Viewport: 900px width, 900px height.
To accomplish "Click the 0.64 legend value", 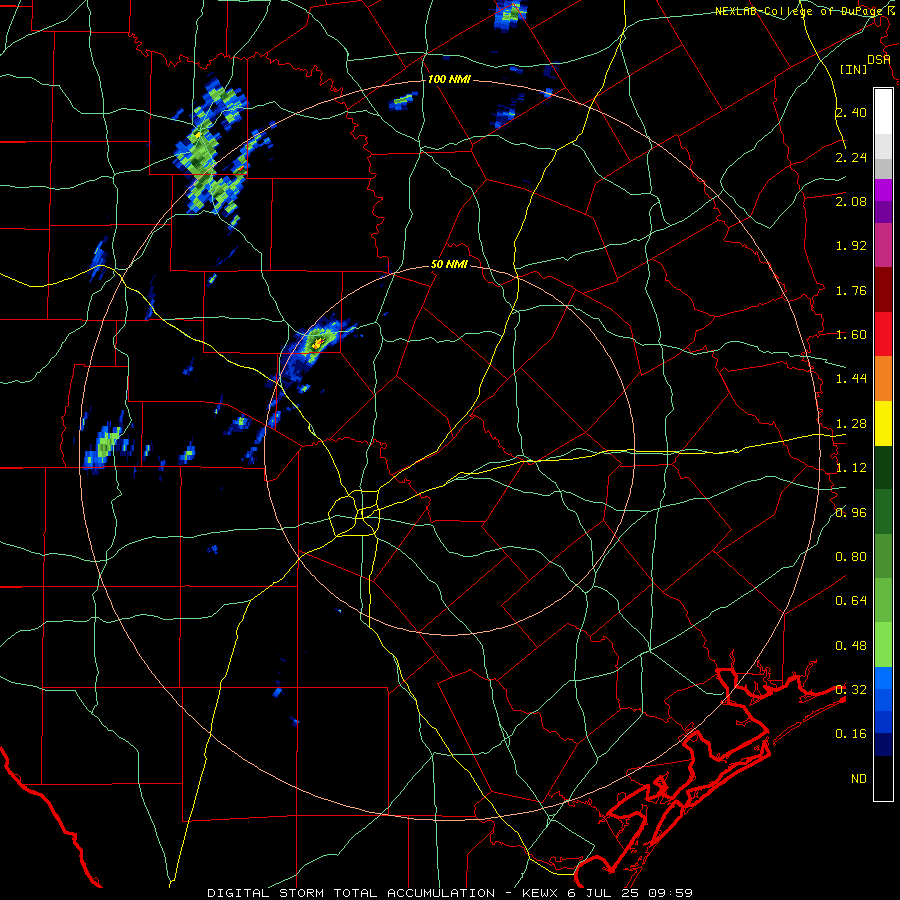I will coord(851,601).
